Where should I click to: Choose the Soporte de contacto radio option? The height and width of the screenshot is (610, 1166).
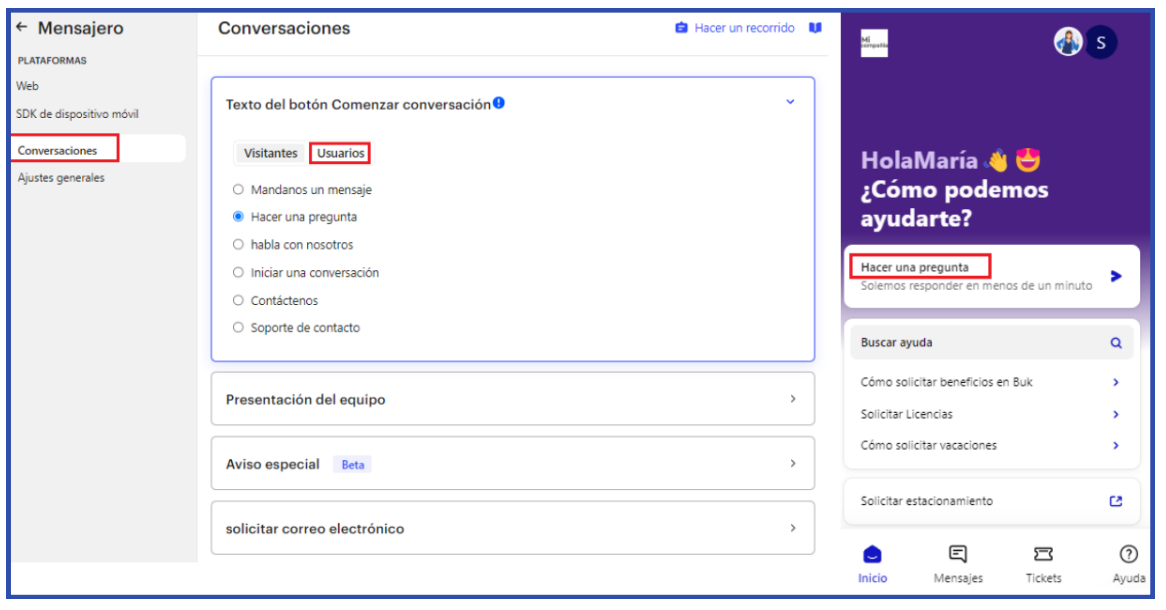238,327
